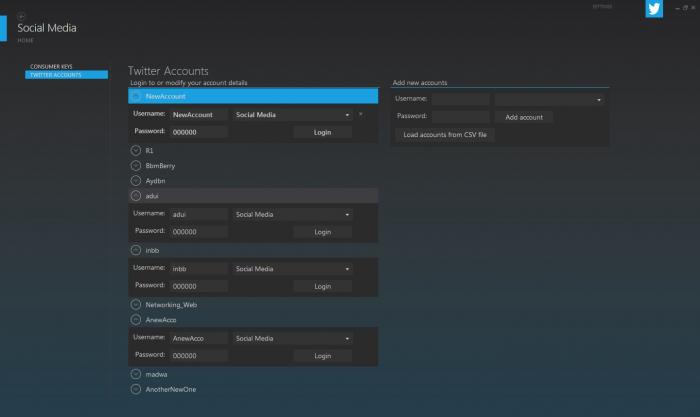Collapse the NewAccount header row
The height and width of the screenshot is (417, 700).
pyautogui.click(x=253, y=96)
